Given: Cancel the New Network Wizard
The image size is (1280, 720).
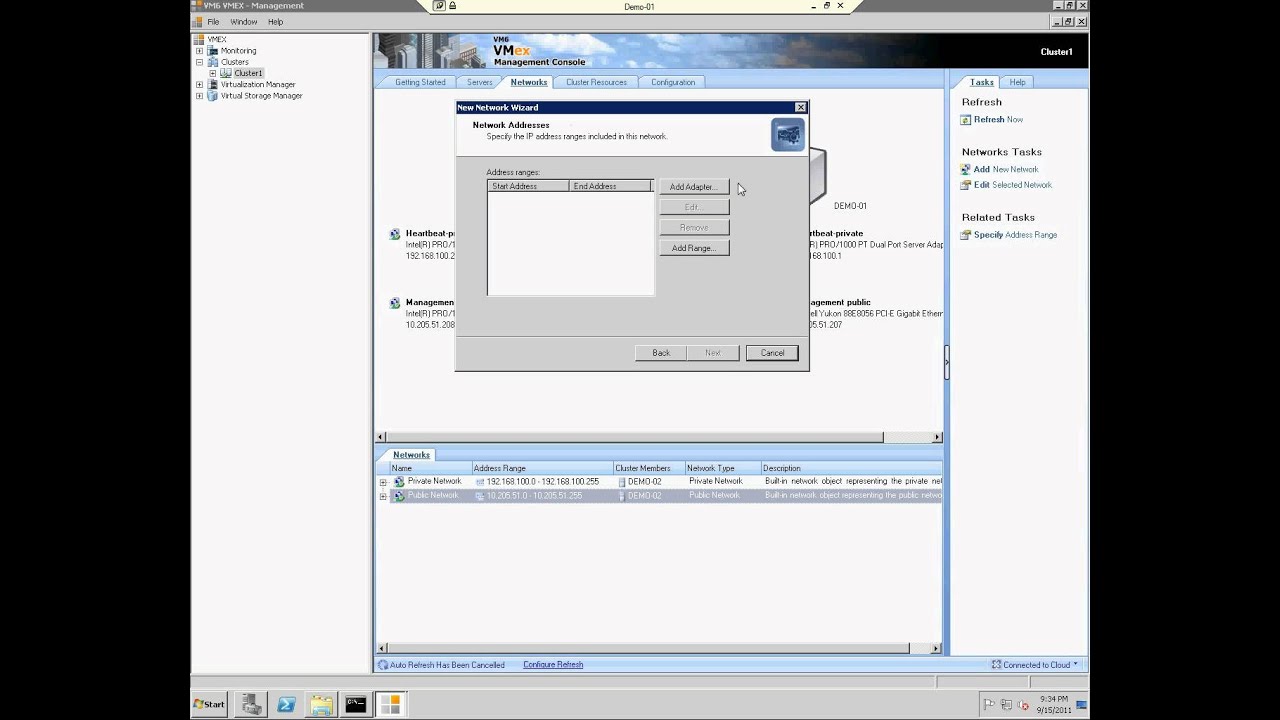Looking at the screenshot, I should [x=772, y=353].
